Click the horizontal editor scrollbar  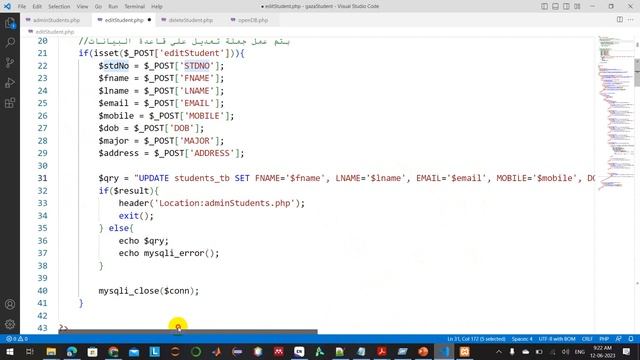pos(188,331)
